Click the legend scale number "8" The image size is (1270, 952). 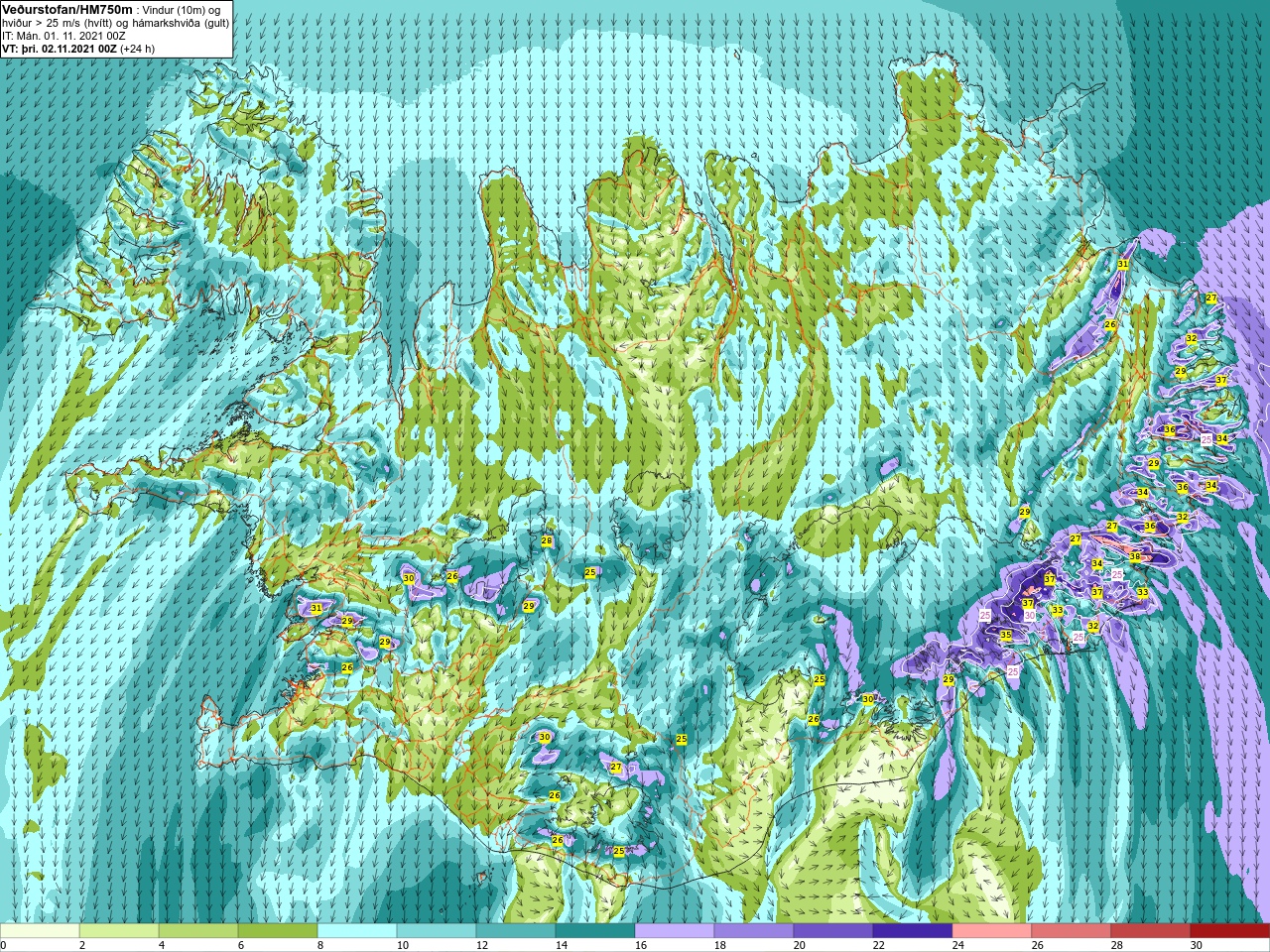tap(320, 945)
